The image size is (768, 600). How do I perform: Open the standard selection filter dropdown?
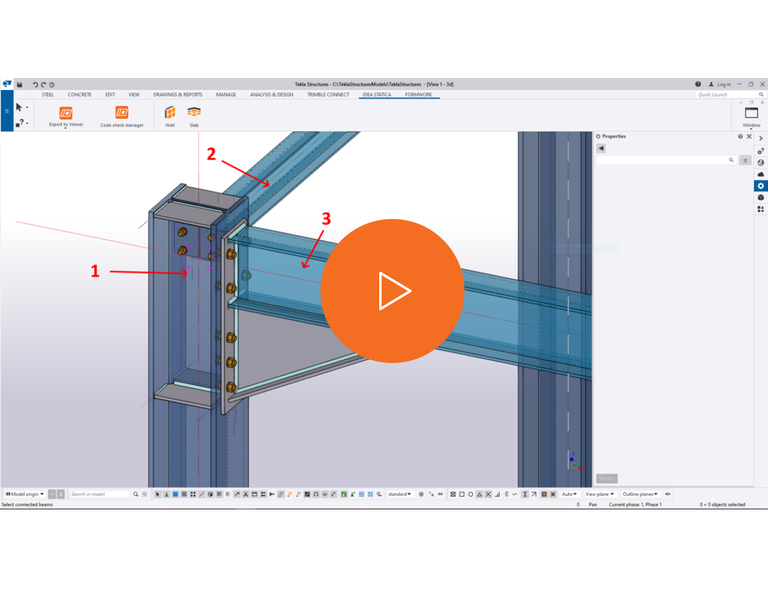399,494
